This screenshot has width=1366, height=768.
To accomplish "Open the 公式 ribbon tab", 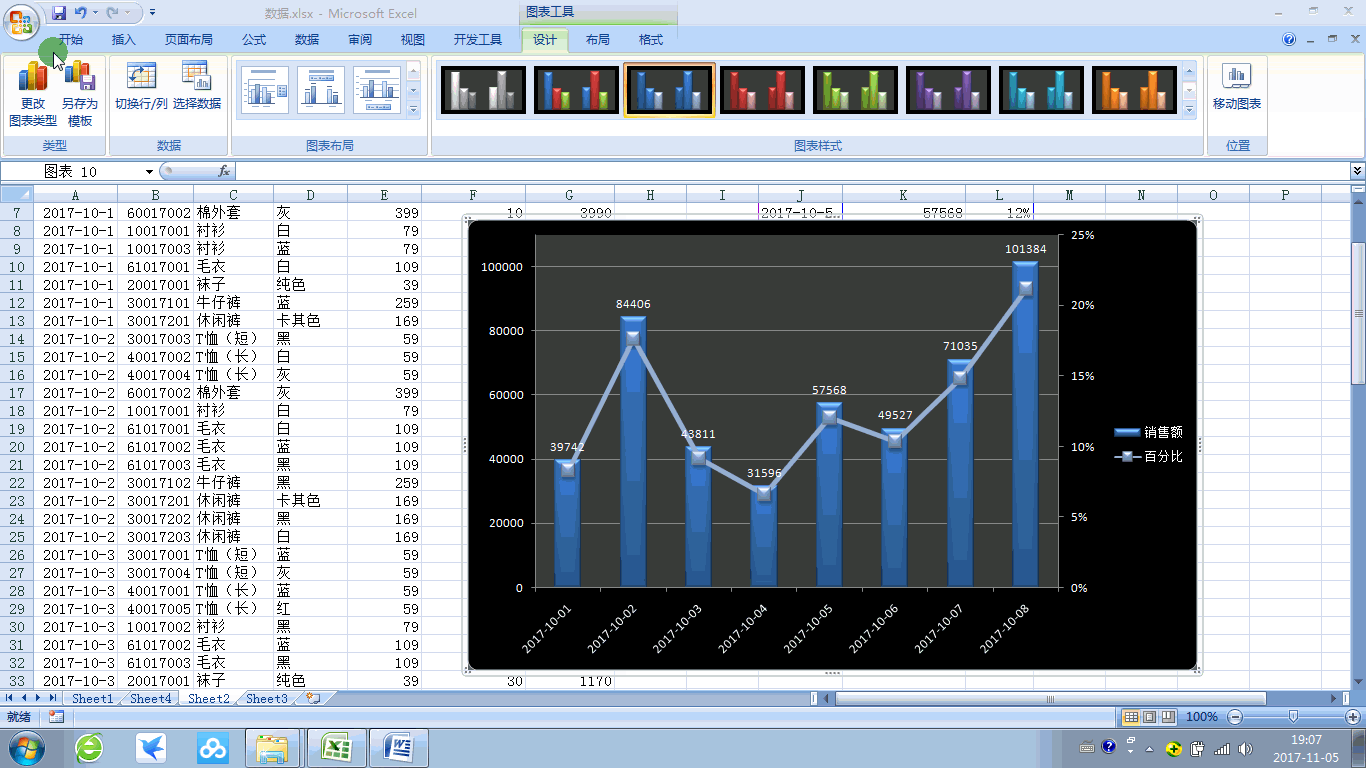I will 254,40.
